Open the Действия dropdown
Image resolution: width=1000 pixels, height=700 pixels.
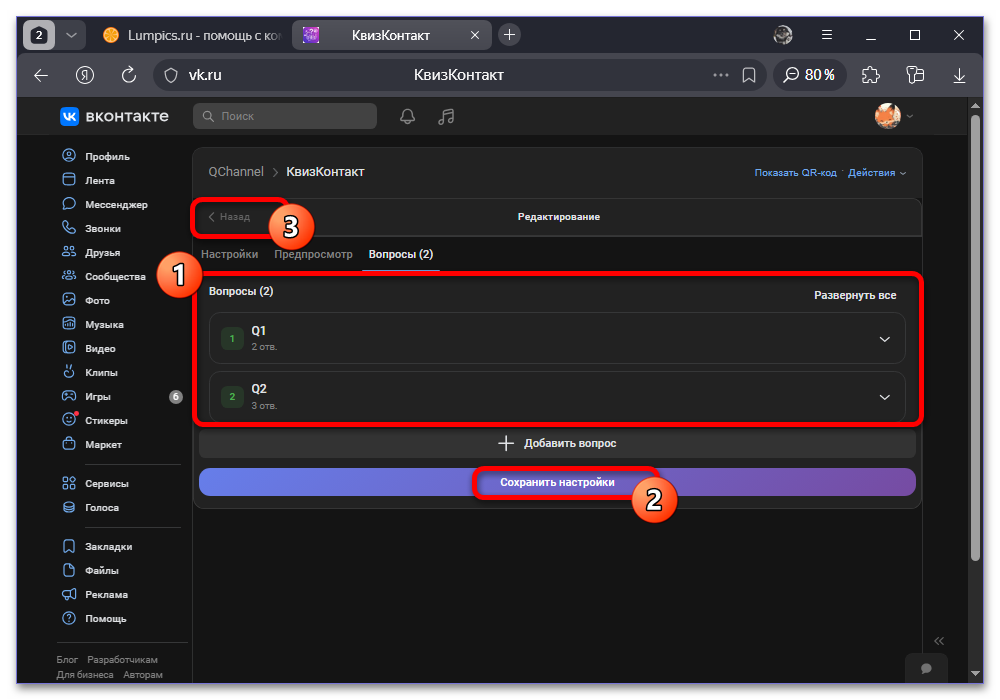pos(876,173)
